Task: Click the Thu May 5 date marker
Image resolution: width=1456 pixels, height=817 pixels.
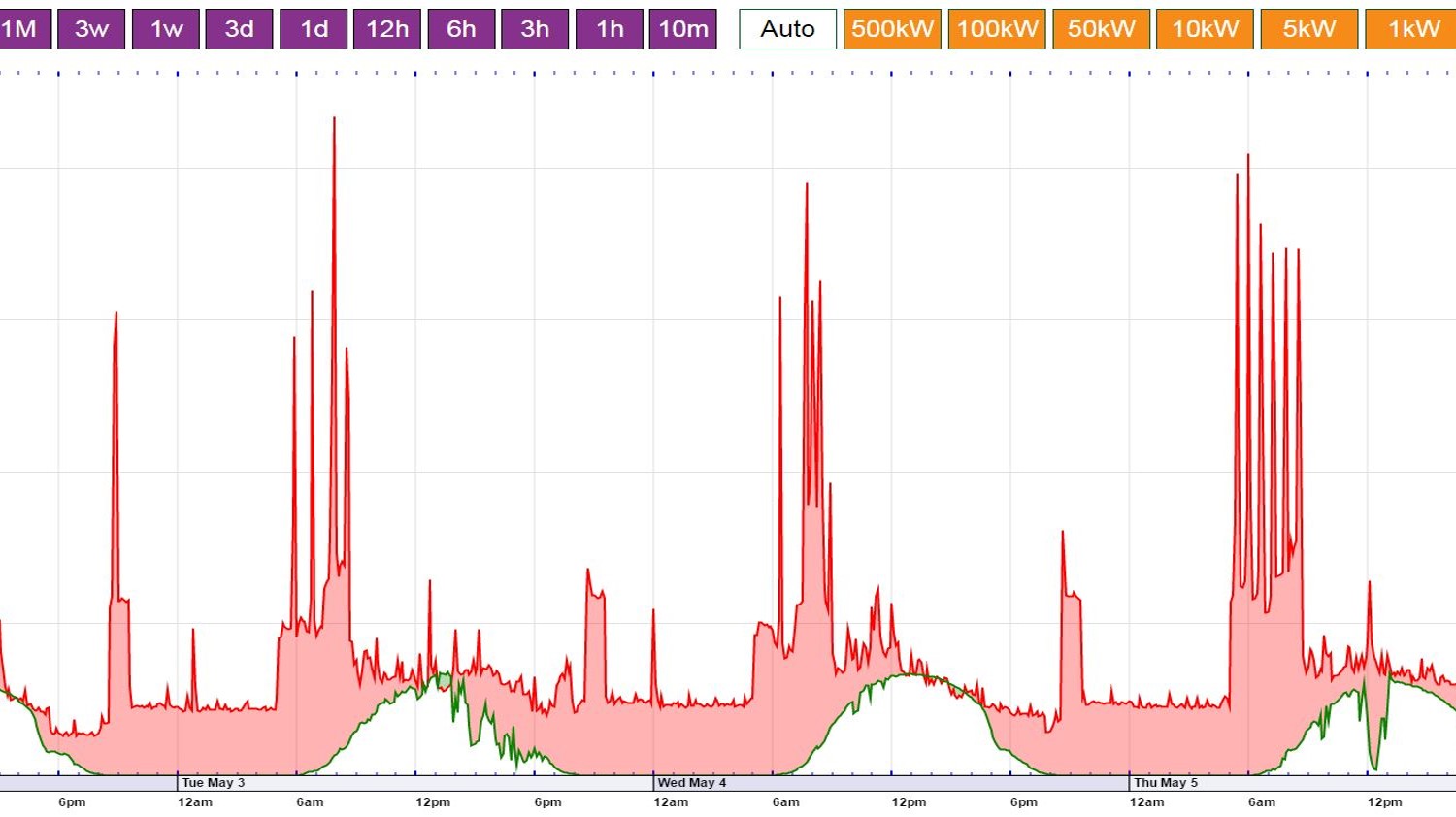Action: point(1166,783)
